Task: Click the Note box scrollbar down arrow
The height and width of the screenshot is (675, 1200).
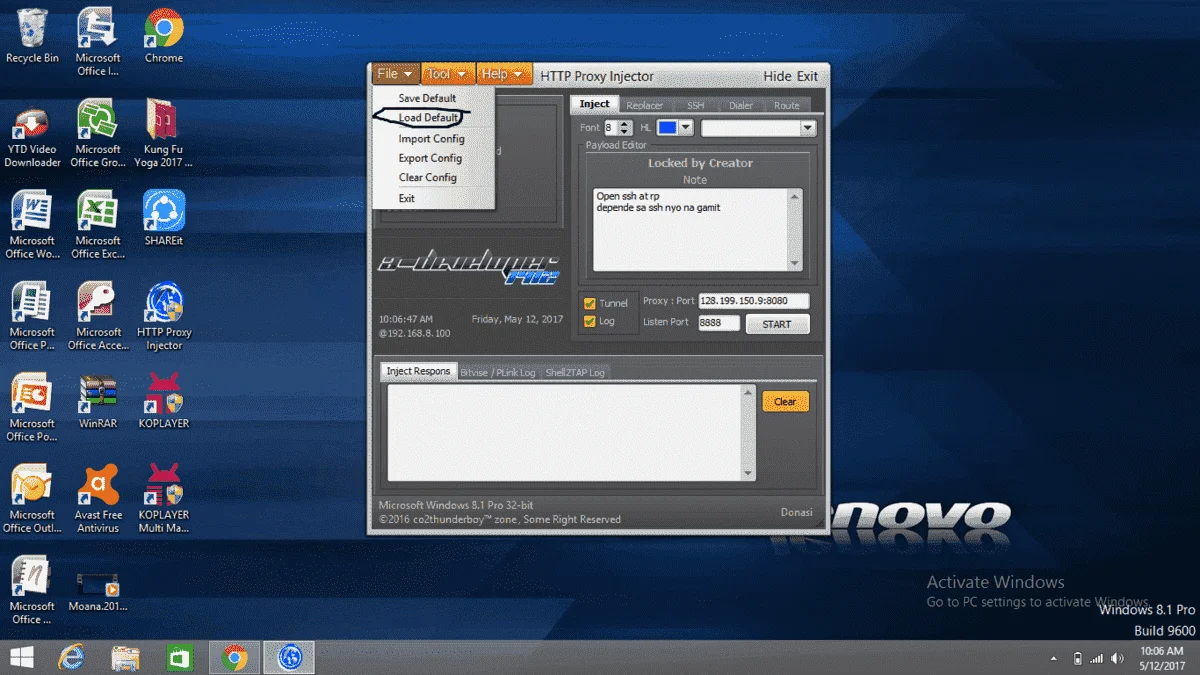Action: 795,264
